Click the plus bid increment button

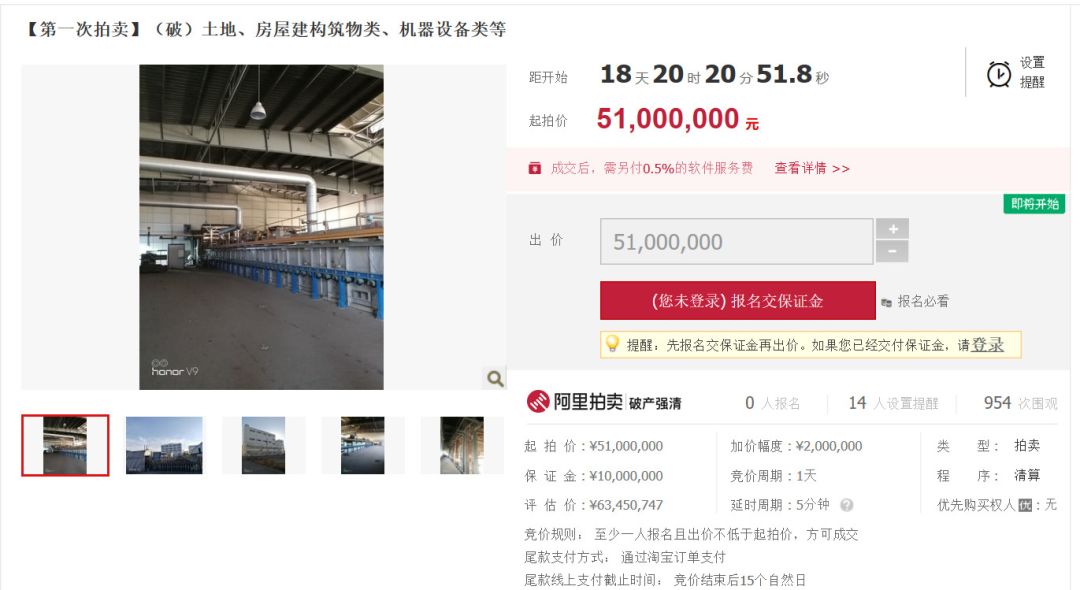[x=893, y=229]
